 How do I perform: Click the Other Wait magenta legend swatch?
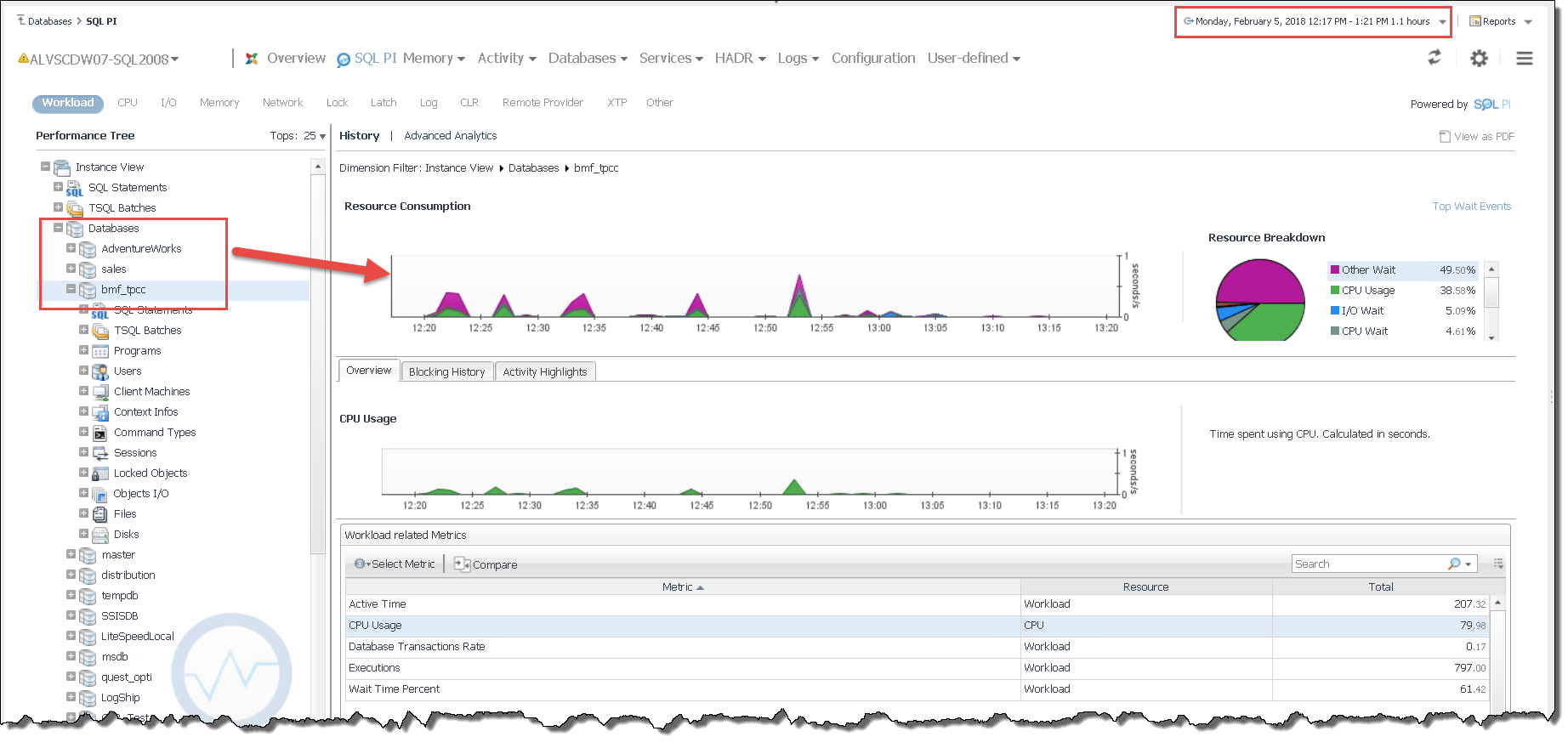[1335, 270]
